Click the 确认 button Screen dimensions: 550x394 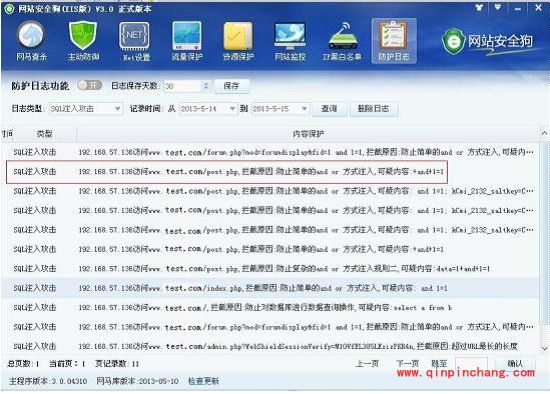tap(515, 363)
